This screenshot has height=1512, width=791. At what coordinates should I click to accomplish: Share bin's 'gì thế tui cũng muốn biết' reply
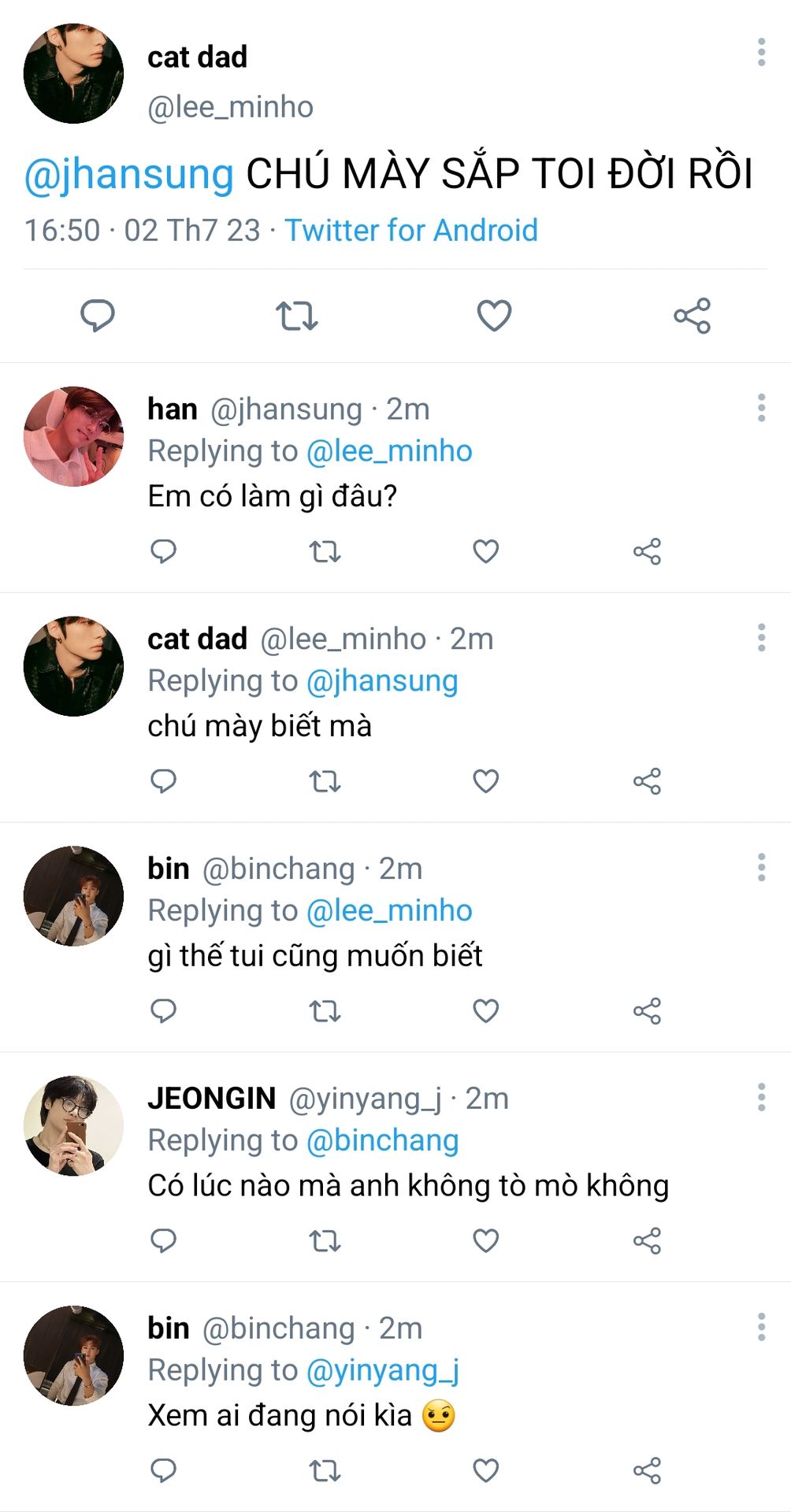tap(647, 1011)
